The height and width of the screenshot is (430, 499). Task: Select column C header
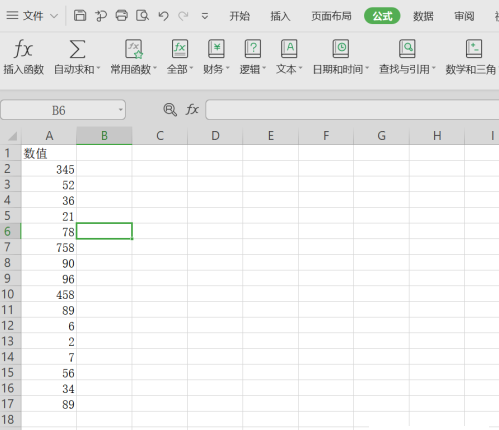point(160,136)
